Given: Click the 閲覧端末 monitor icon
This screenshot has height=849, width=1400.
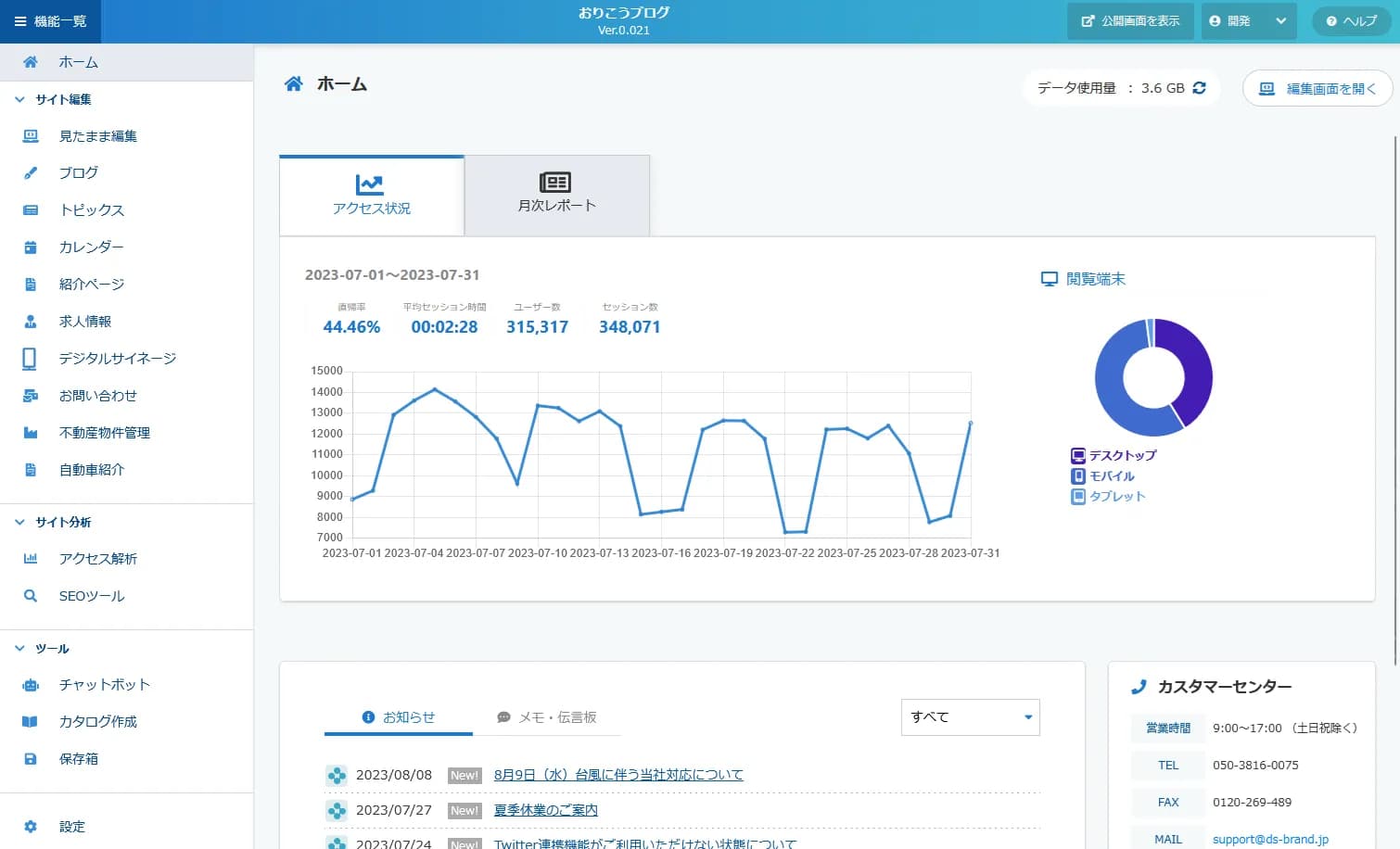Looking at the screenshot, I should (x=1050, y=279).
